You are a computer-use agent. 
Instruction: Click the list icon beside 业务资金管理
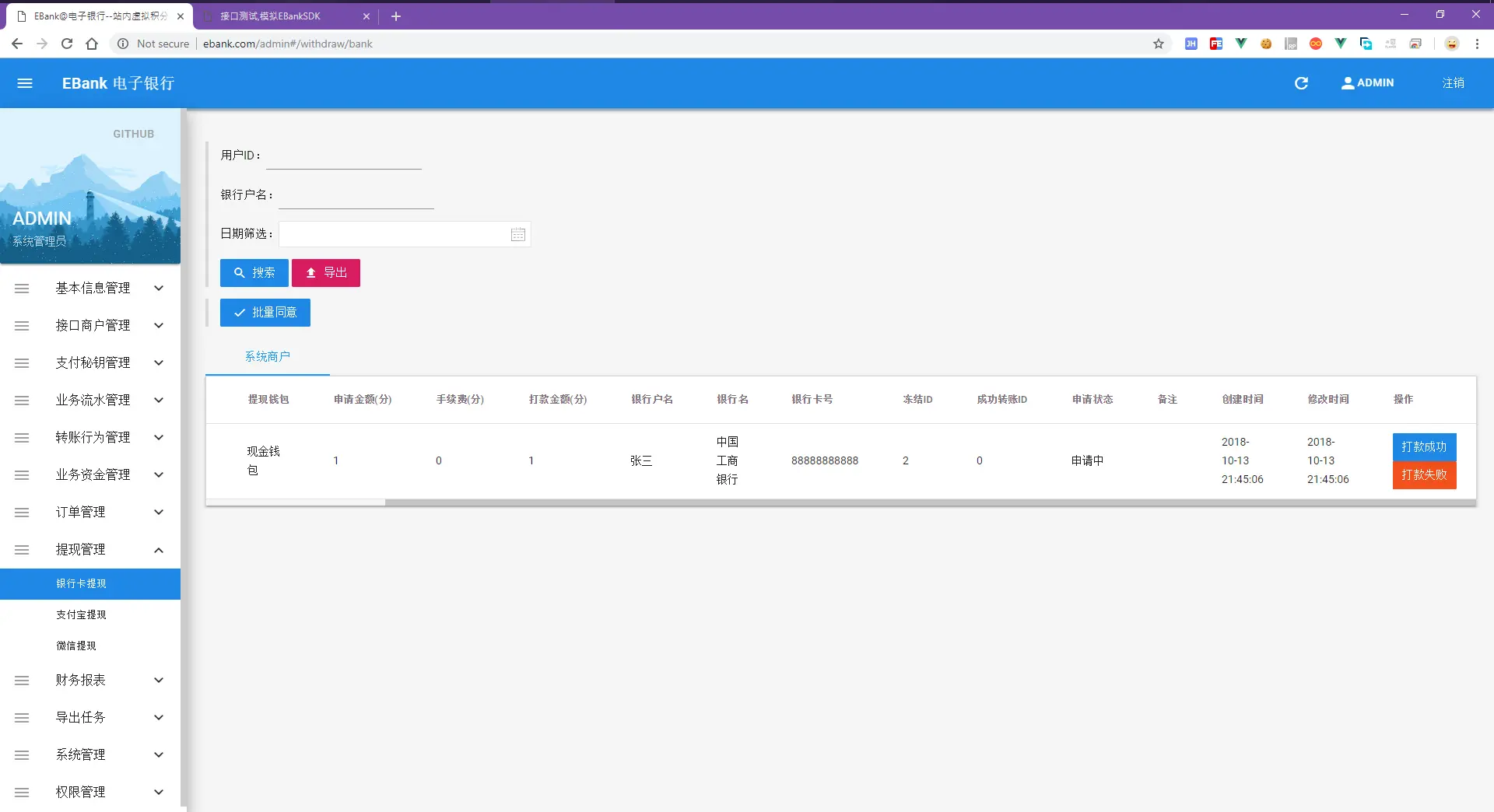[x=22, y=475]
